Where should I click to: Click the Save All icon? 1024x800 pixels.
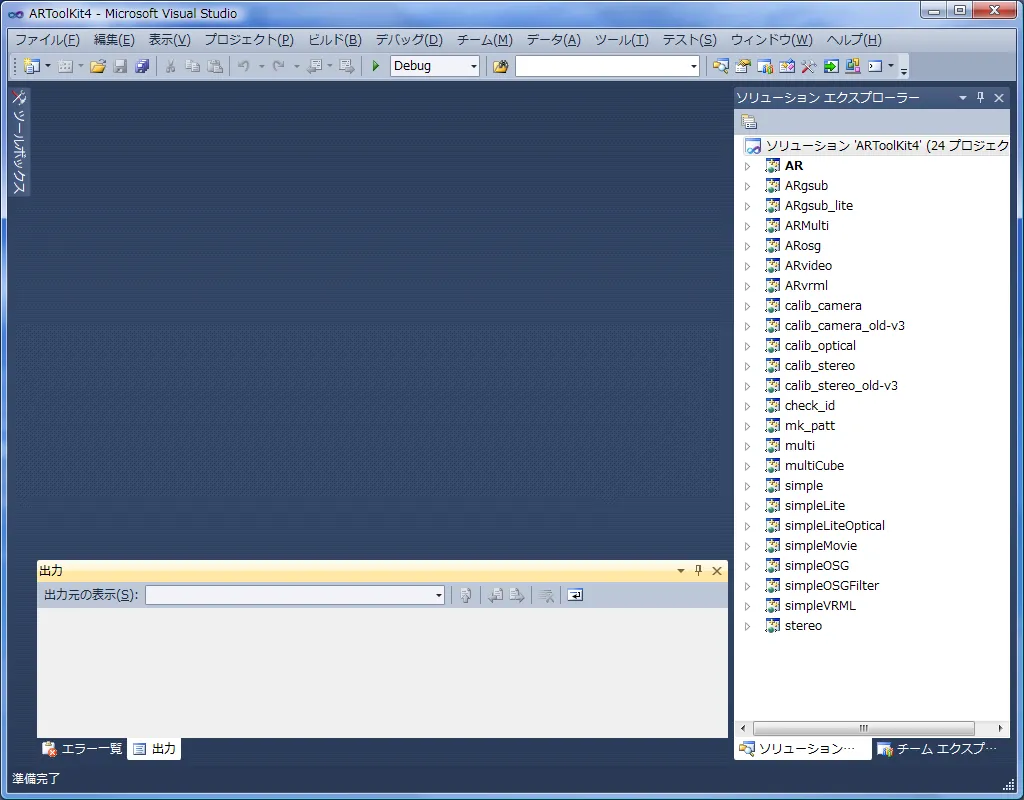[x=142, y=66]
